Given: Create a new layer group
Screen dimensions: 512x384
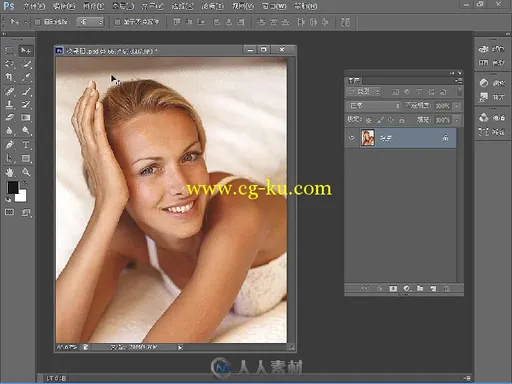Looking at the screenshot, I should pyautogui.click(x=420, y=288).
